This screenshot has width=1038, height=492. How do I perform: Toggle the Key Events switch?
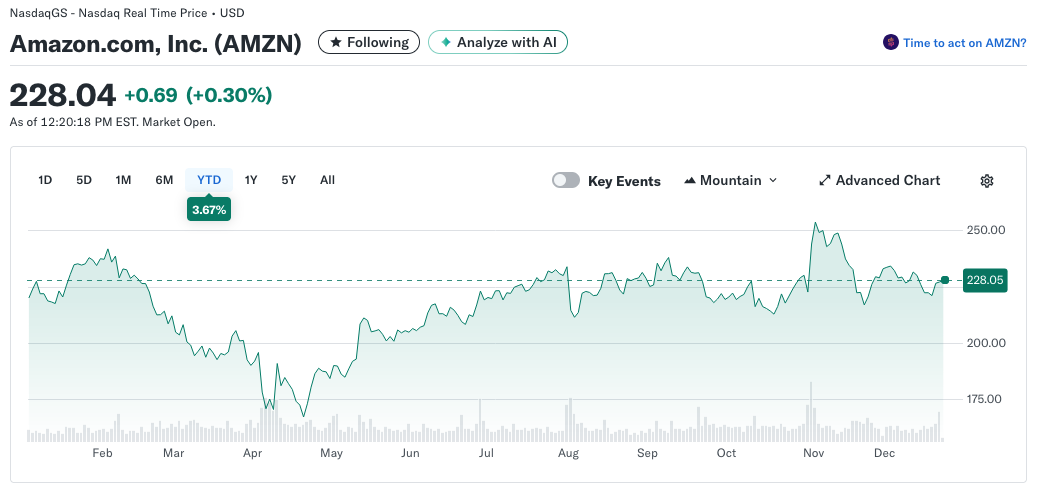point(566,180)
